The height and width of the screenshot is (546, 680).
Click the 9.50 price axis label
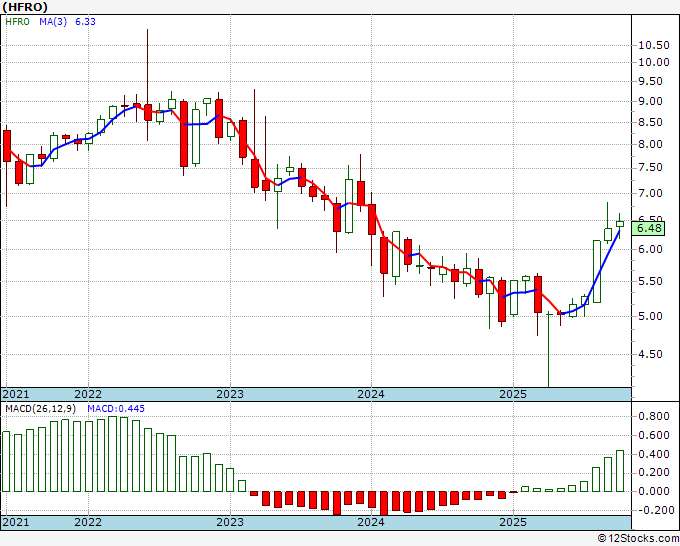650,82
